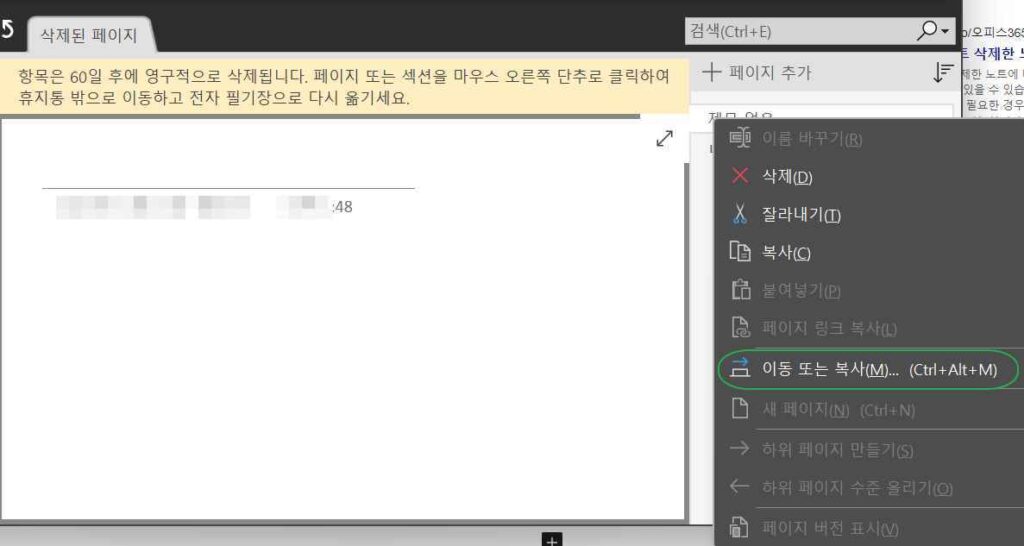Click the undo arrow icon beside the tab
The width and height of the screenshot is (1024, 546).
pyautogui.click(x=6, y=31)
